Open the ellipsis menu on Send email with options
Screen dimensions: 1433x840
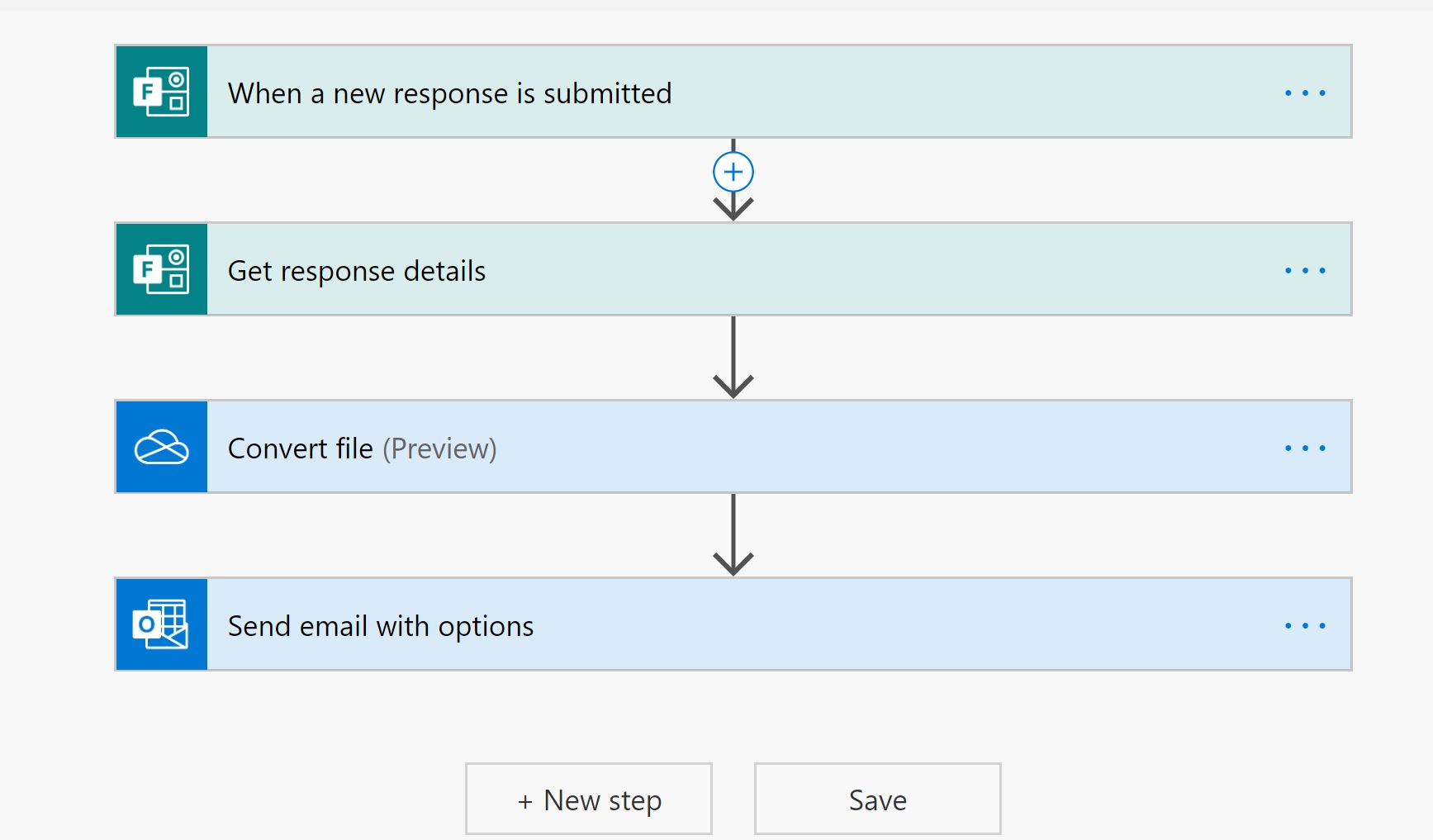[x=1304, y=624]
